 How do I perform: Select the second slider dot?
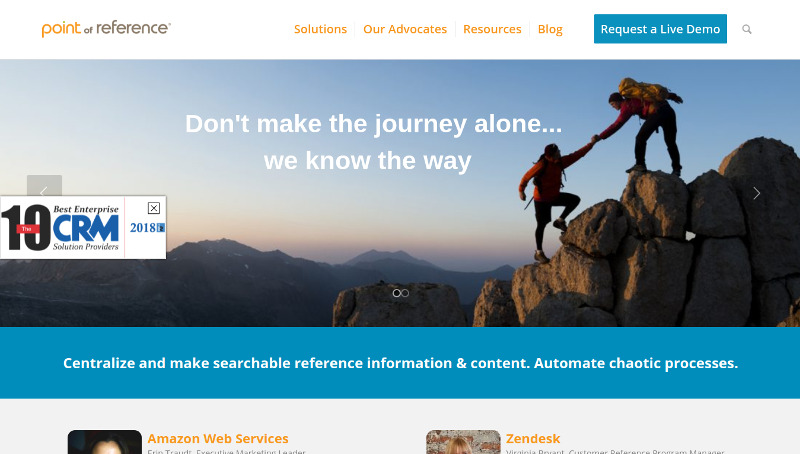click(405, 293)
